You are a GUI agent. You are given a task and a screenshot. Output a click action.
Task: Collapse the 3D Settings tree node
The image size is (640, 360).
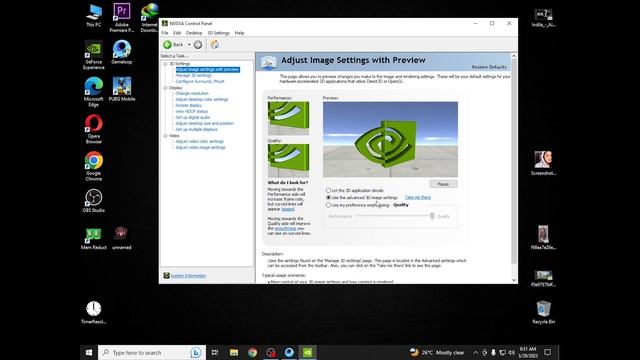pos(165,64)
